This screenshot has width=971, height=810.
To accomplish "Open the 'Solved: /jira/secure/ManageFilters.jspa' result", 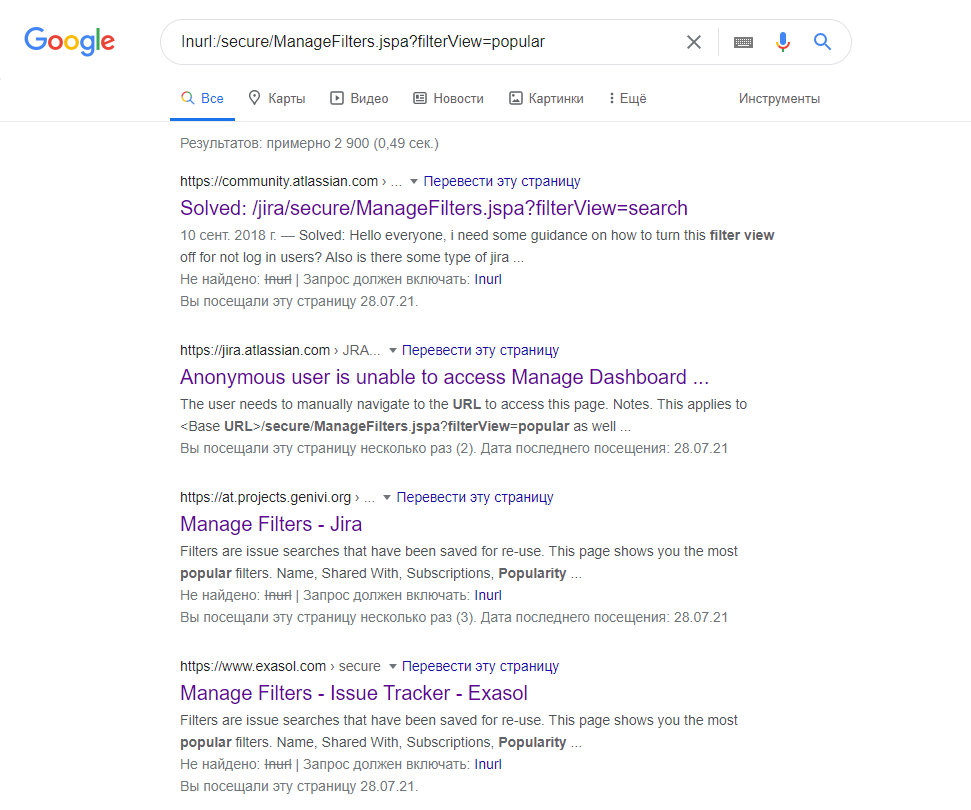I will [x=433, y=208].
